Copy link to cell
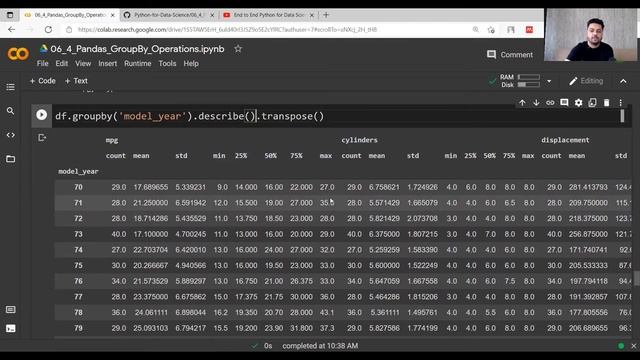 pyautogui.click(x=550, y=102)
